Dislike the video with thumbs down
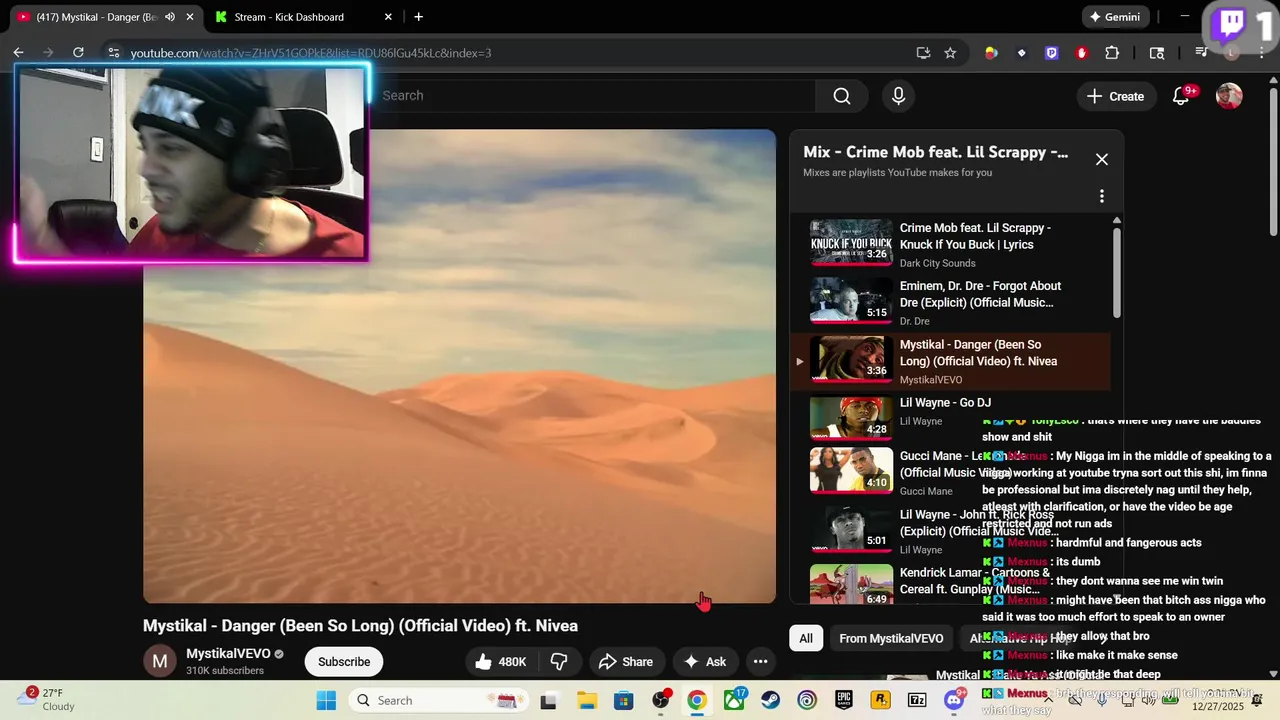This screenshot has height=720, width=1280. coord(559,662)
